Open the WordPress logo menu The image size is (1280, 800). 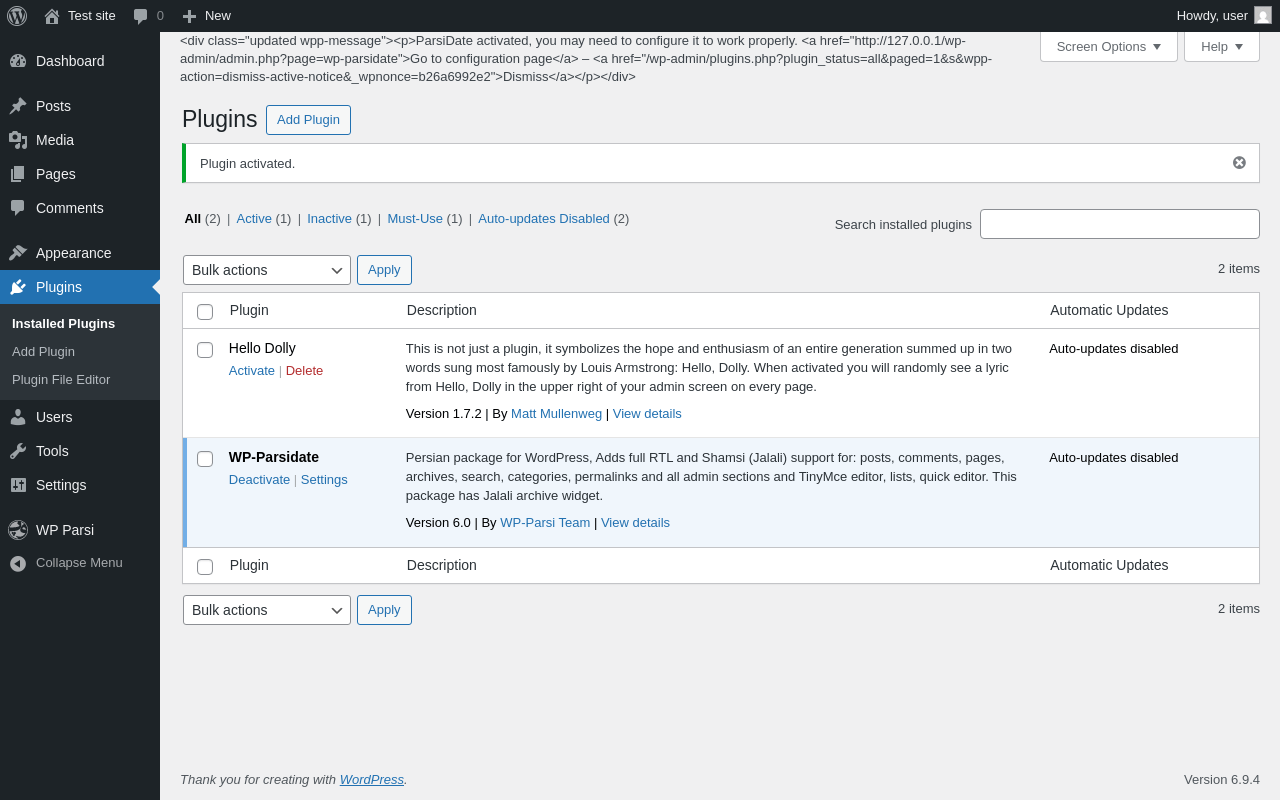(17, 16)
